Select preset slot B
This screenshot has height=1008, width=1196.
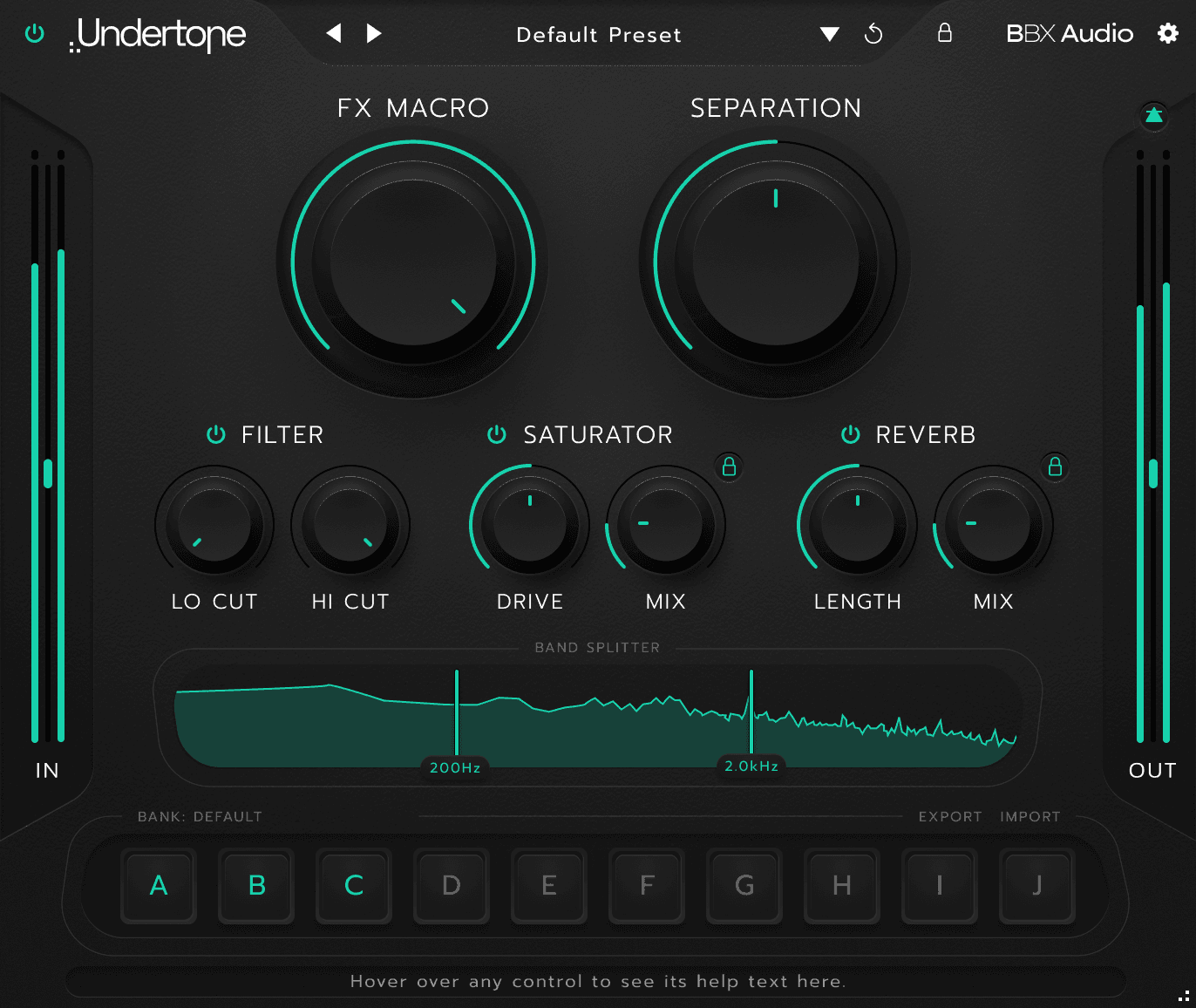pos(256,886)
